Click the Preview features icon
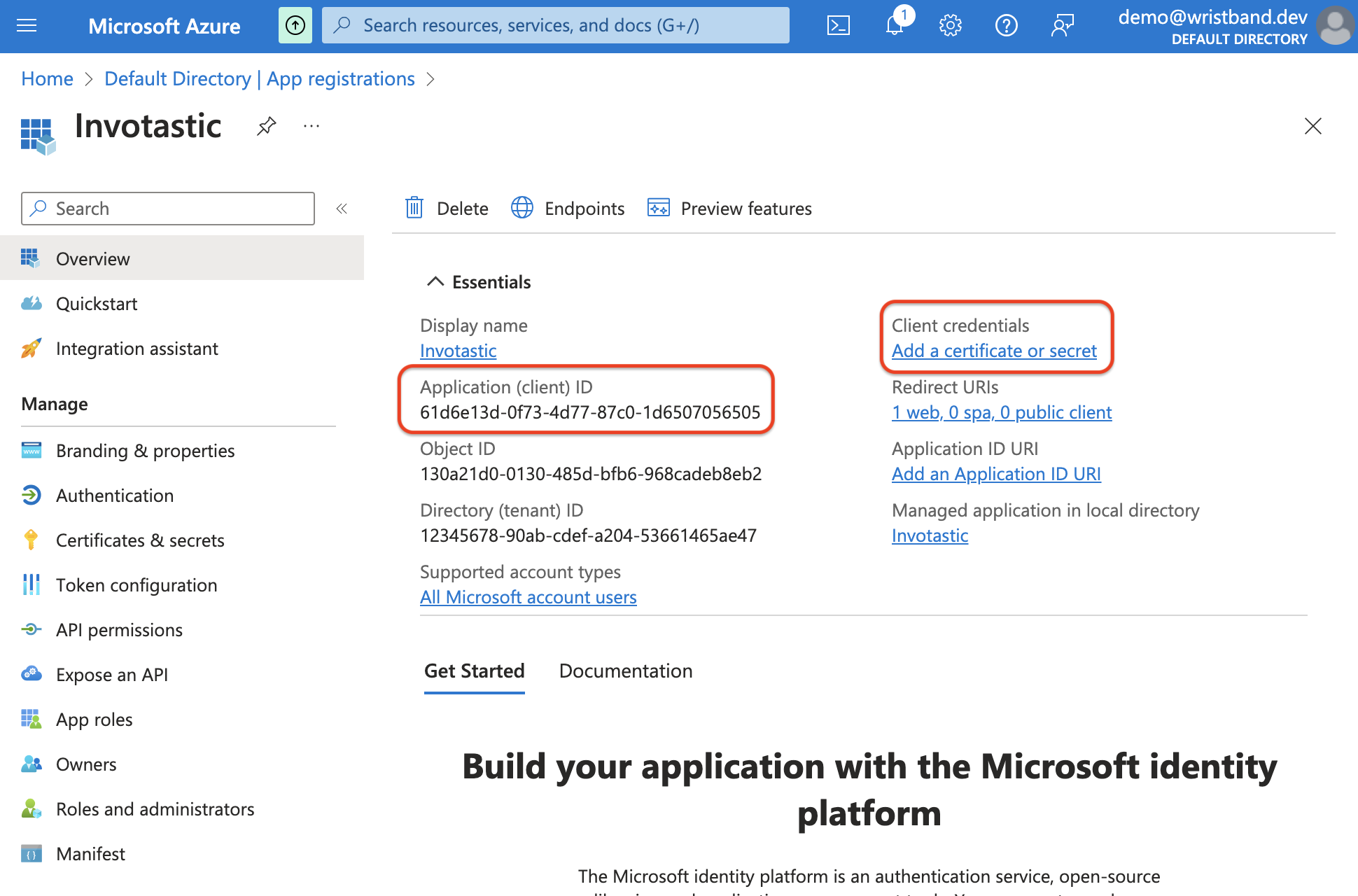Screen dimensions: 1358x896 coord(659,208)
